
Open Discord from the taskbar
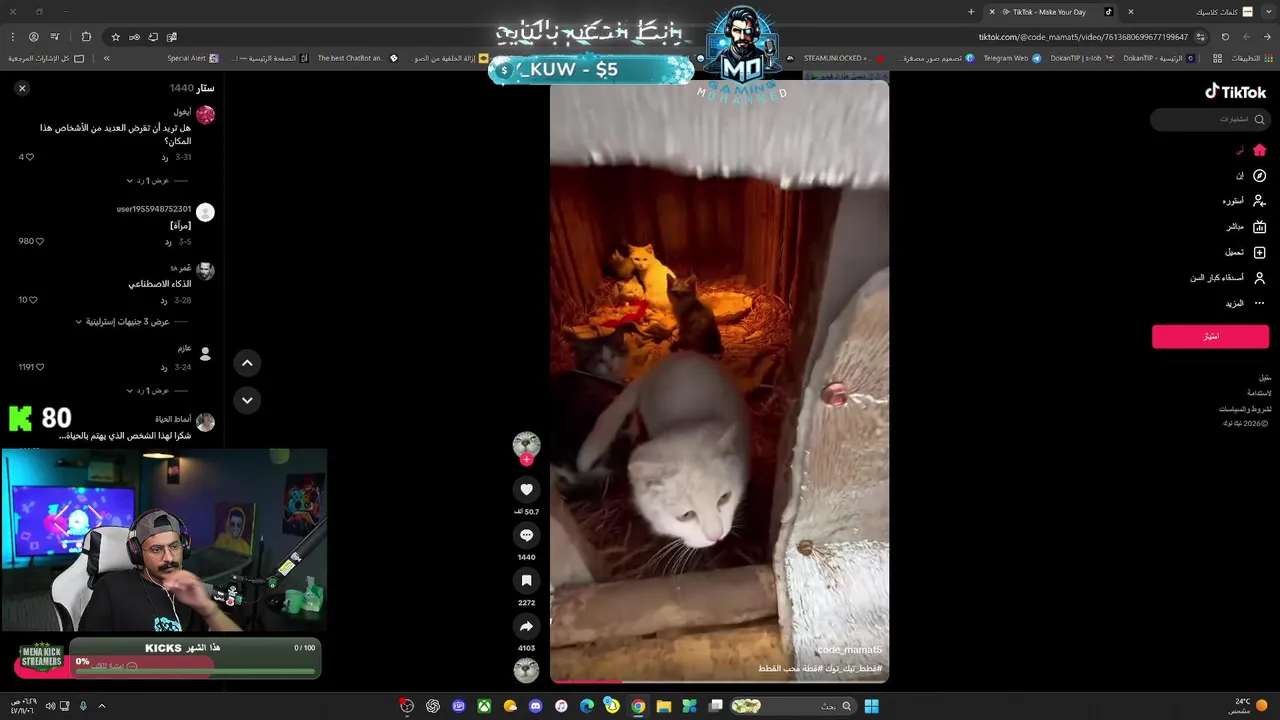(535, 706)
